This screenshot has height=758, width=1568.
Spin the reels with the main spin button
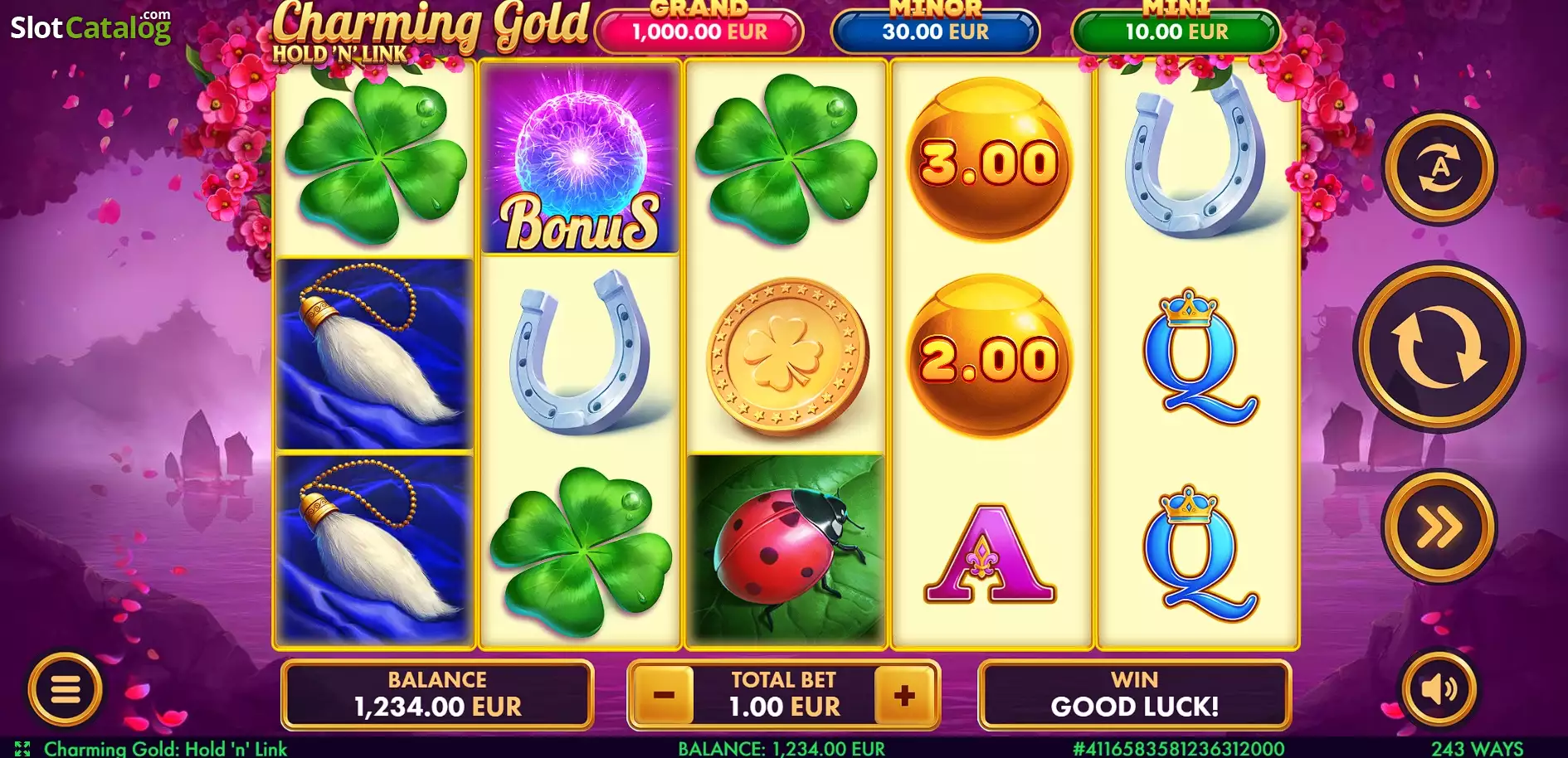tap(1439, 347)
